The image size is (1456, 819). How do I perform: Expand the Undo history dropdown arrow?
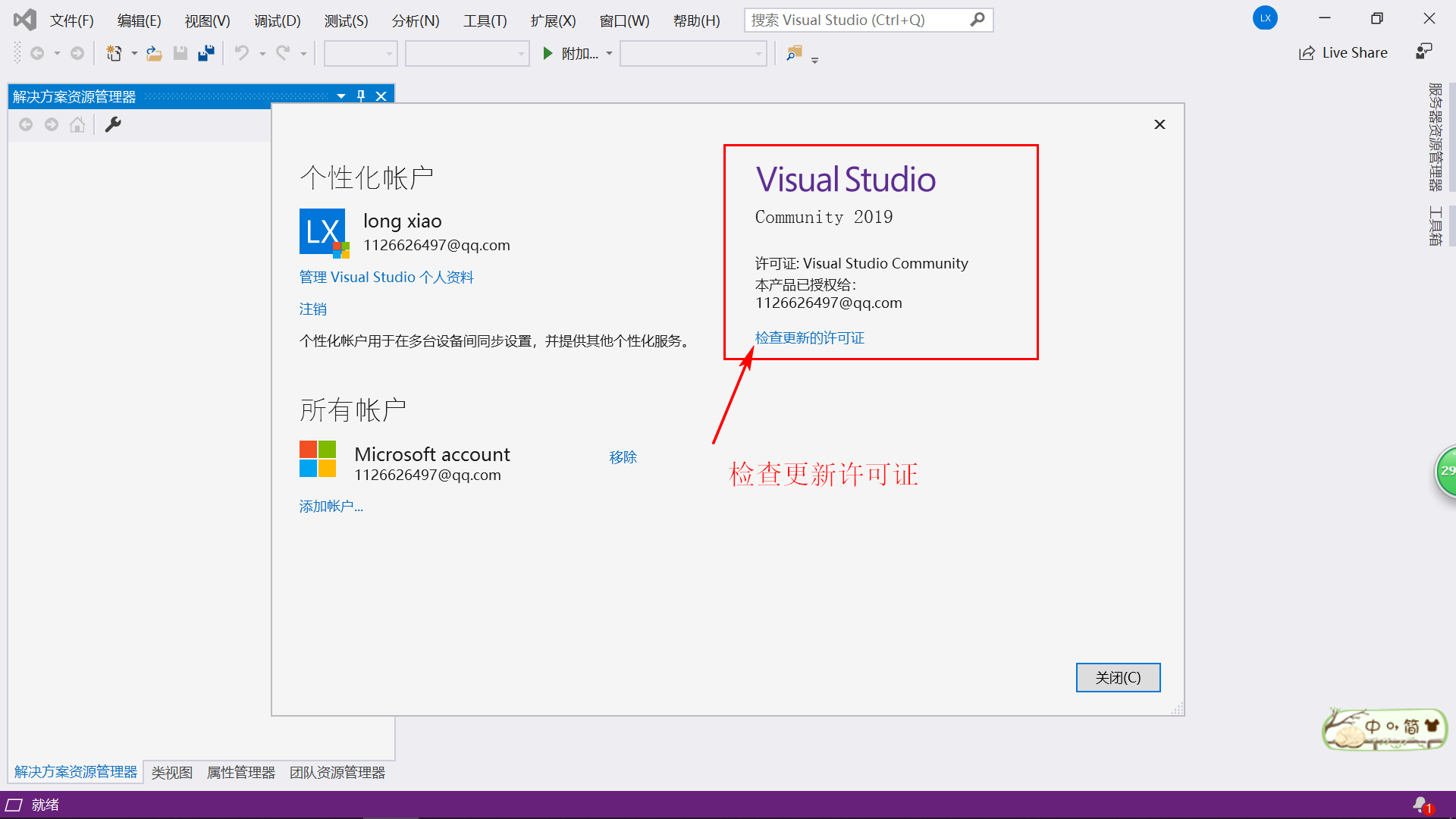[262, 54]
